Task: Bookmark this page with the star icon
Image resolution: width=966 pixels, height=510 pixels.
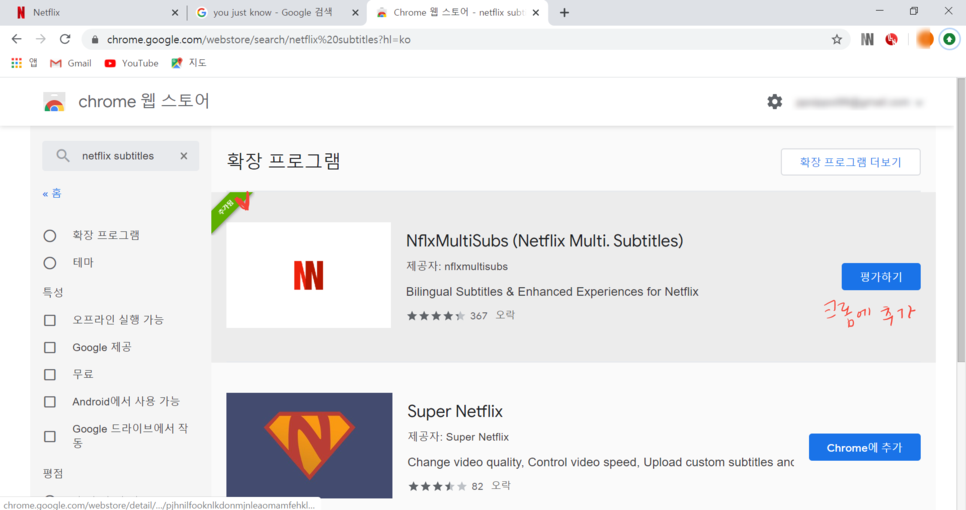Action: point(837,39)
